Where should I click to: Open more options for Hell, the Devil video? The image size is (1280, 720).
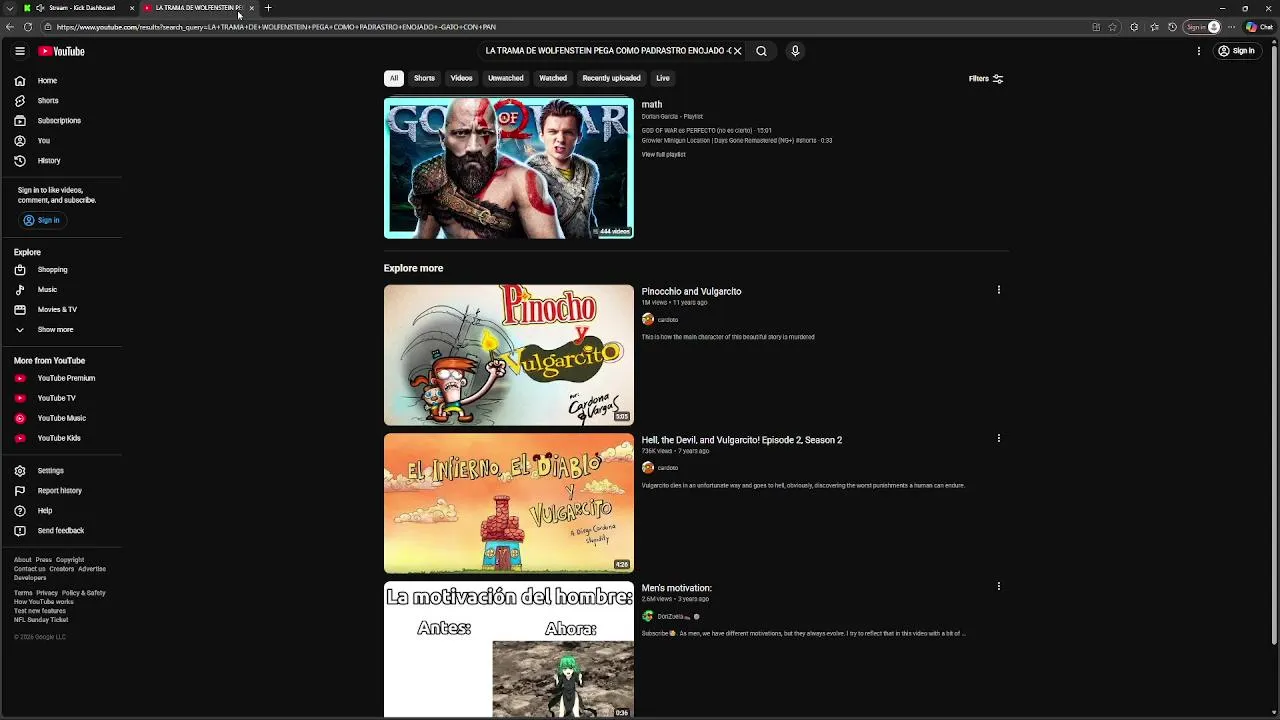coord(998,438)
